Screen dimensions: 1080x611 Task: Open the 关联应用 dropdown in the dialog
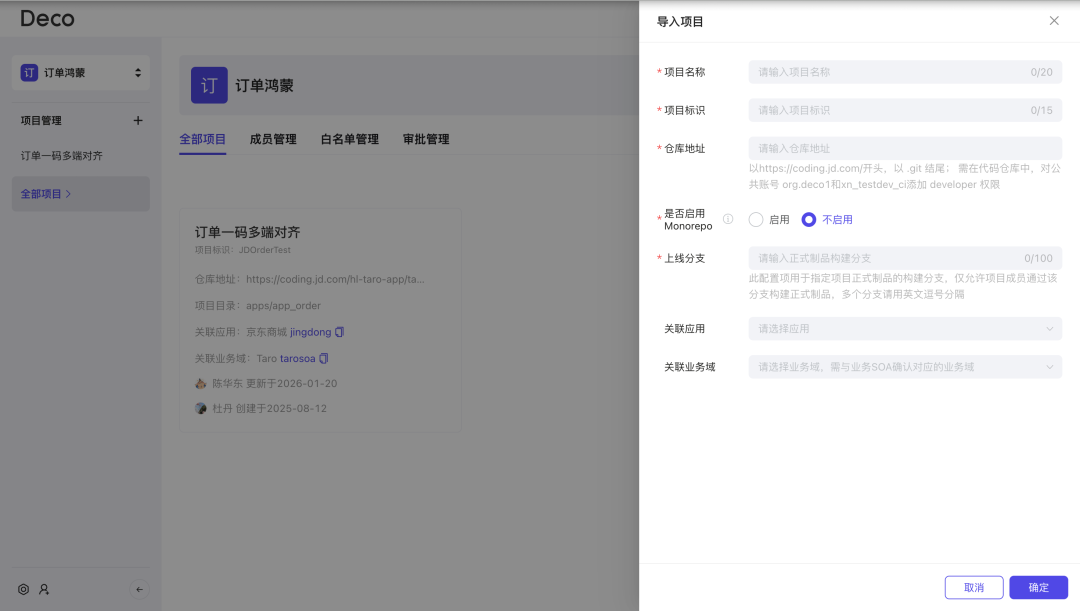tap(904, 327)
